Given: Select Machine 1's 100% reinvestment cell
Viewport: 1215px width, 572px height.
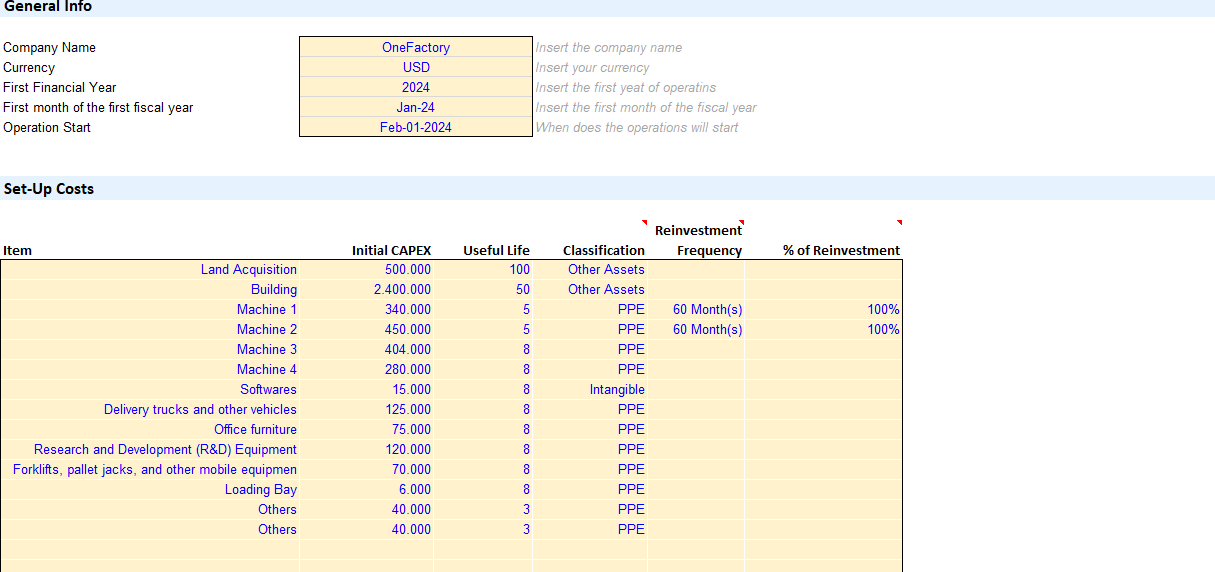Looking at the screenshot, I should pyautogui.click(x=824, y=309).
